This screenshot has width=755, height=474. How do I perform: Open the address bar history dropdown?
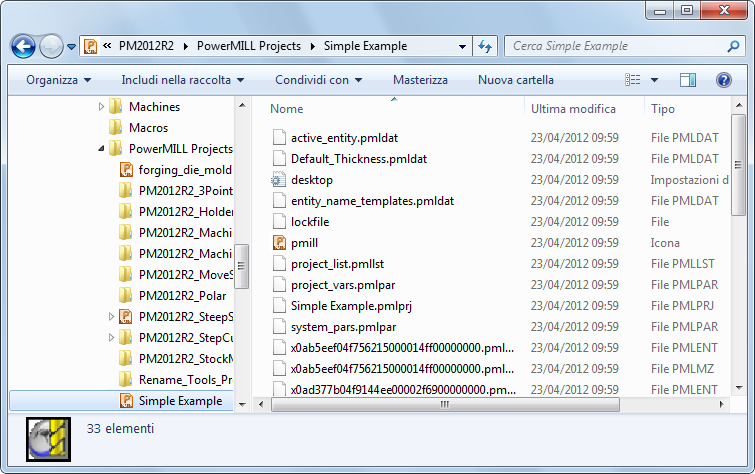pyautogui.click(x=462, y=47)
